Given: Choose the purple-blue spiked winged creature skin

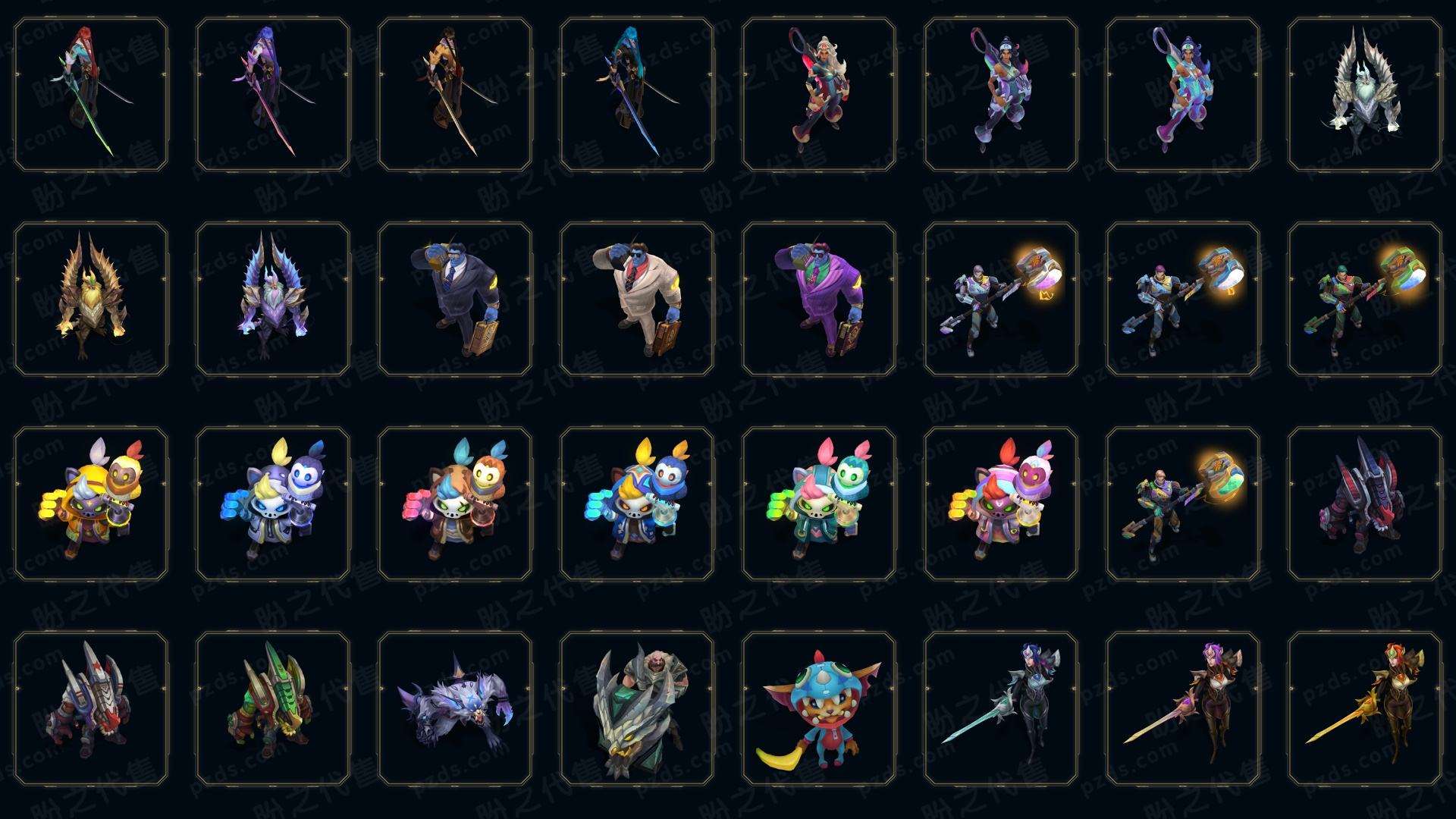Looking at the screenshot, I should [x=273, y=299].
